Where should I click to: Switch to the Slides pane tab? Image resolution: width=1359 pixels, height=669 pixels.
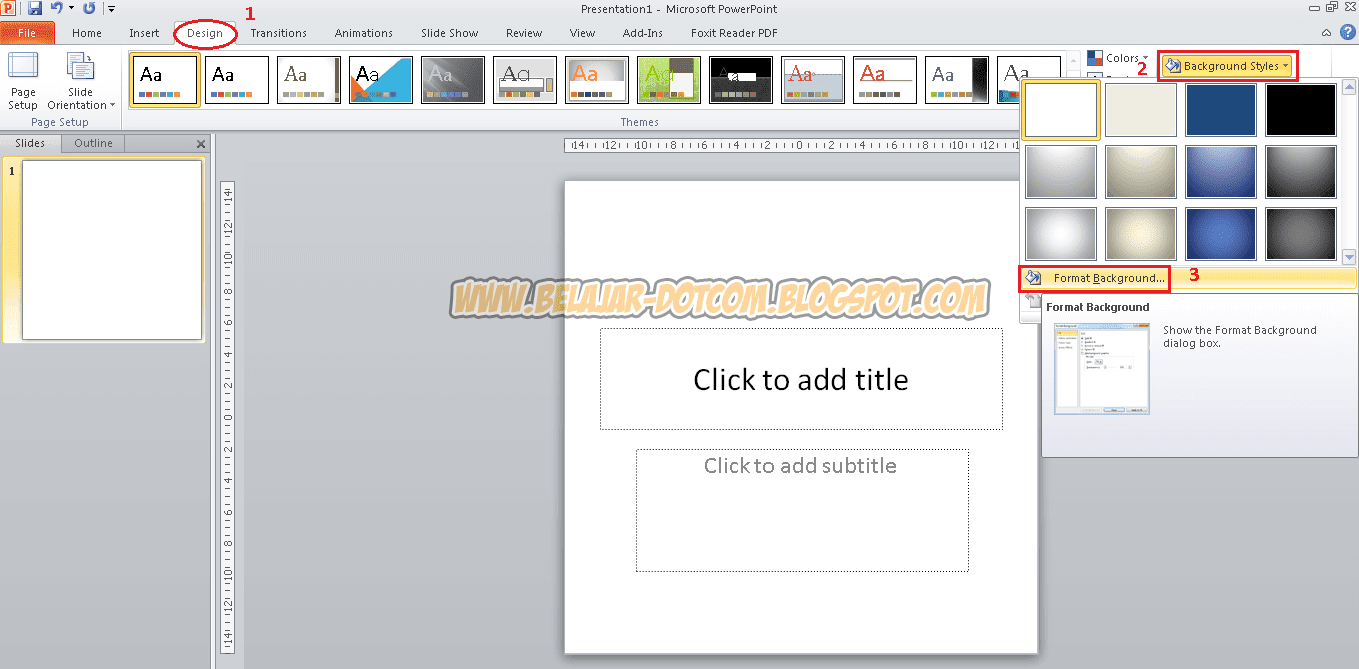pyautogui.click(x=30, y=143)
